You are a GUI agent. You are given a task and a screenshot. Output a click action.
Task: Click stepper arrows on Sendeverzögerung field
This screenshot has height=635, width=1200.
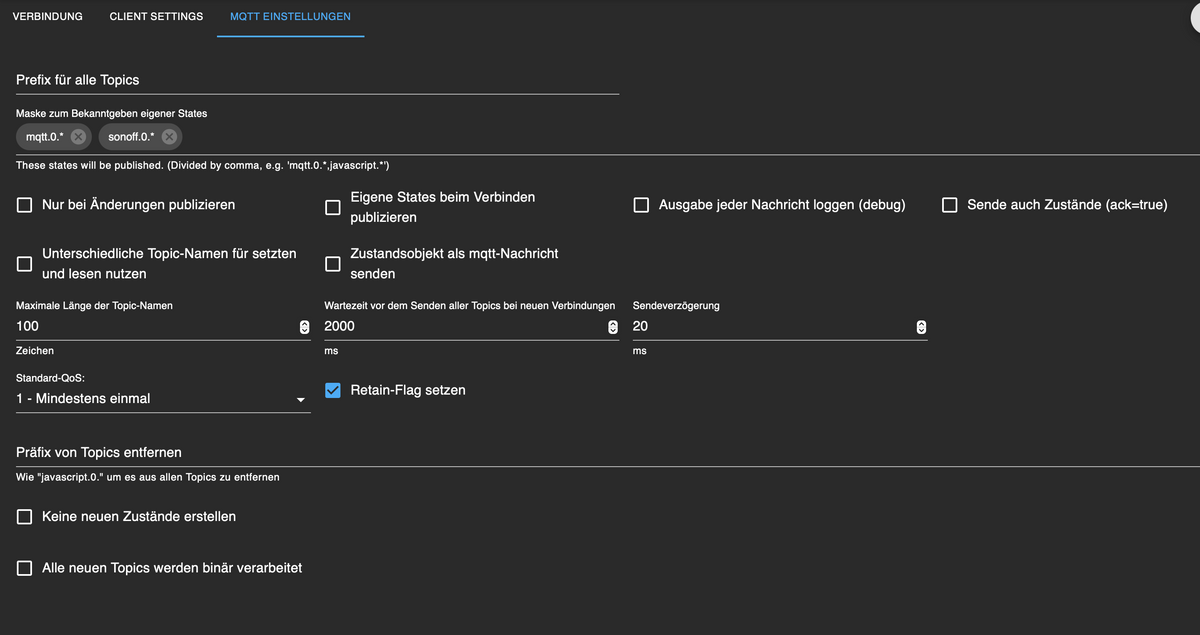[x=921, y=327]
